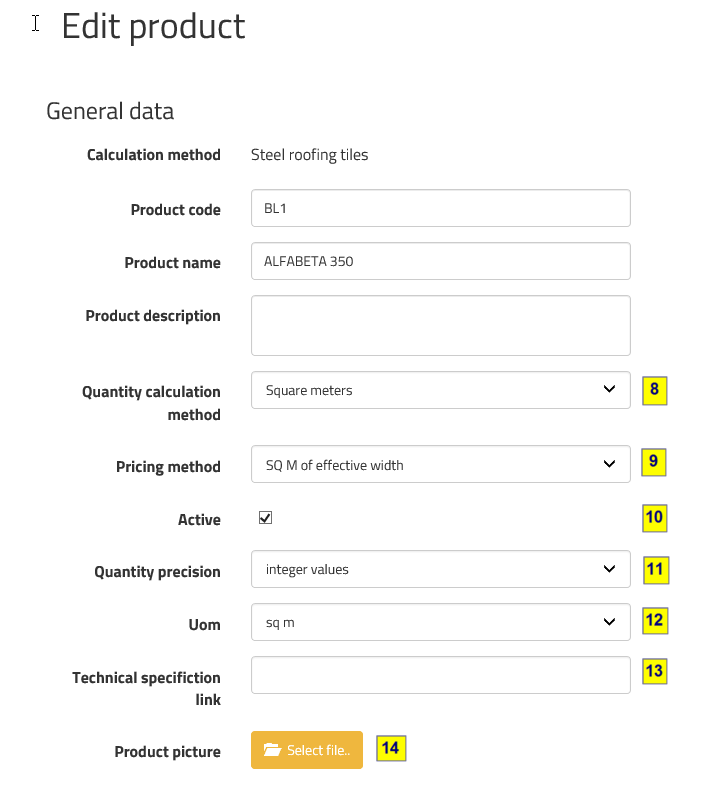
Task: Focus the Product code field
Action: coord(440,208)
